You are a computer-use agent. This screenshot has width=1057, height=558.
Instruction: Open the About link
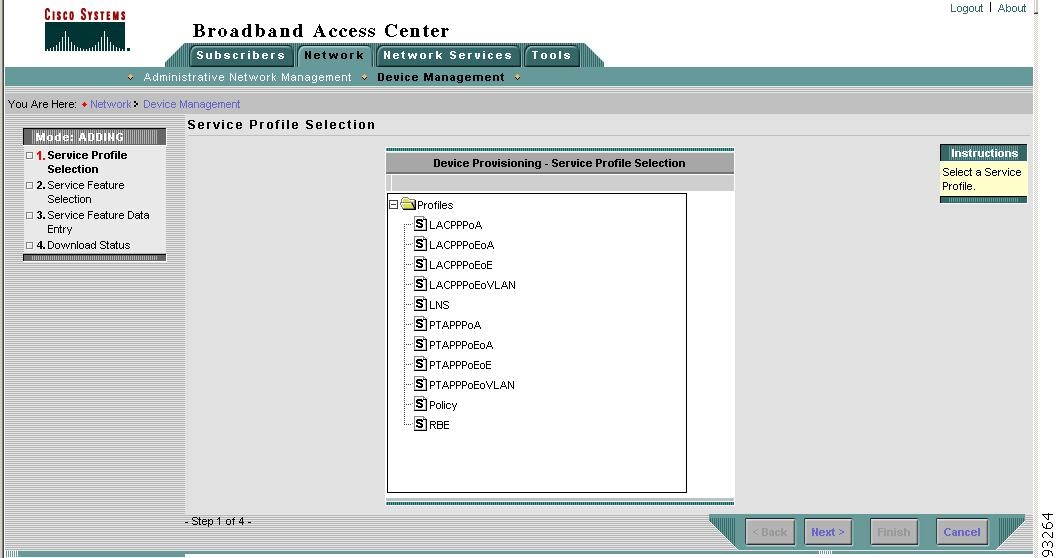pos(1012,8)
